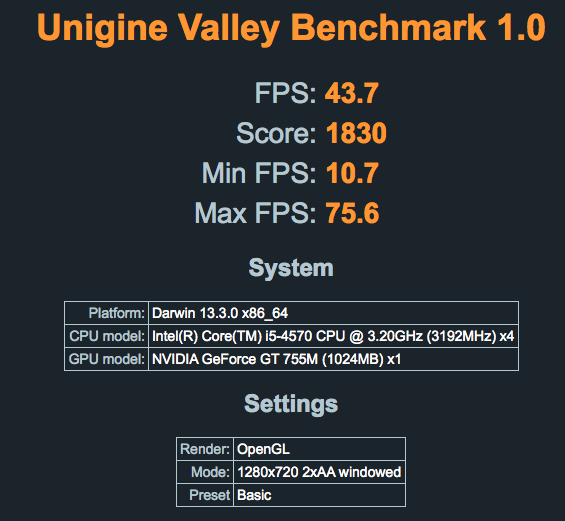Select the Preset label cell

205,495
